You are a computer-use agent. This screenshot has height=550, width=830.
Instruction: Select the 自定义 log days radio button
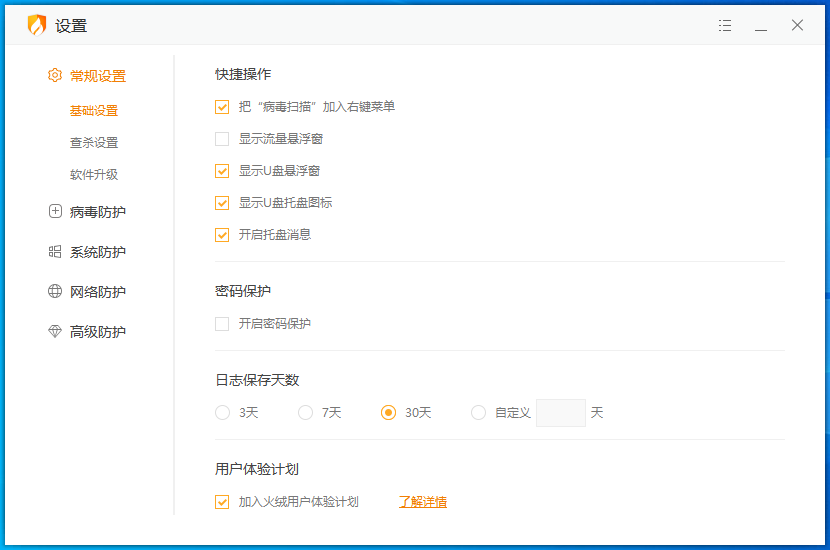tap(478, 413)
